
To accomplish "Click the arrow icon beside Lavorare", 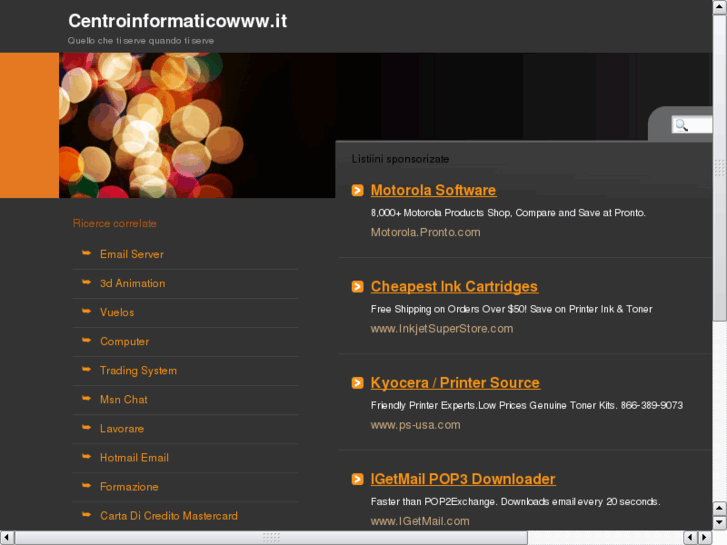I will click(86, 428).
